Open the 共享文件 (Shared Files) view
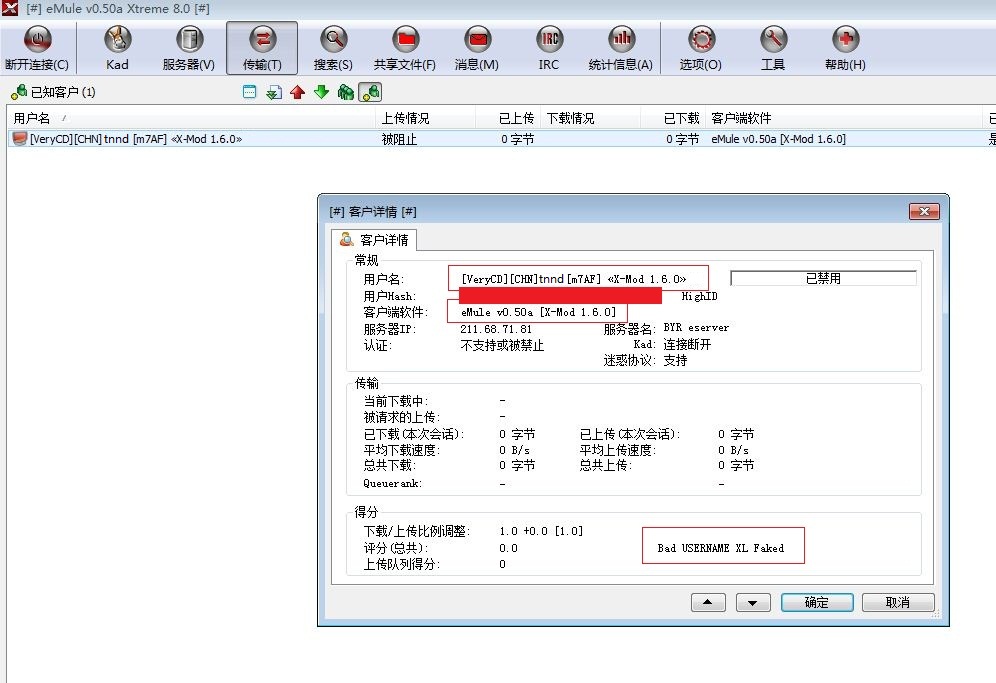Image resolution: width=996 pixels, height=683 pixels. [x=405, y=48]
